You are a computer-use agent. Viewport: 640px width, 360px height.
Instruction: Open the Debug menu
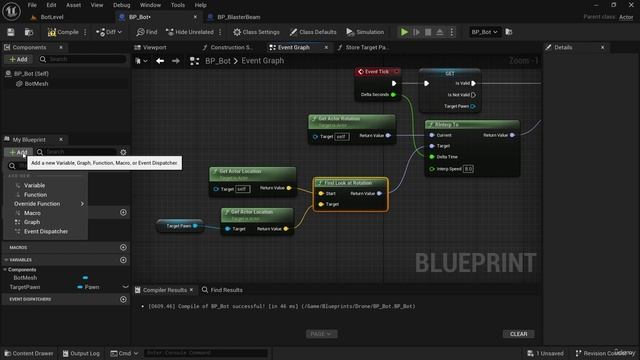click(121, 5)
